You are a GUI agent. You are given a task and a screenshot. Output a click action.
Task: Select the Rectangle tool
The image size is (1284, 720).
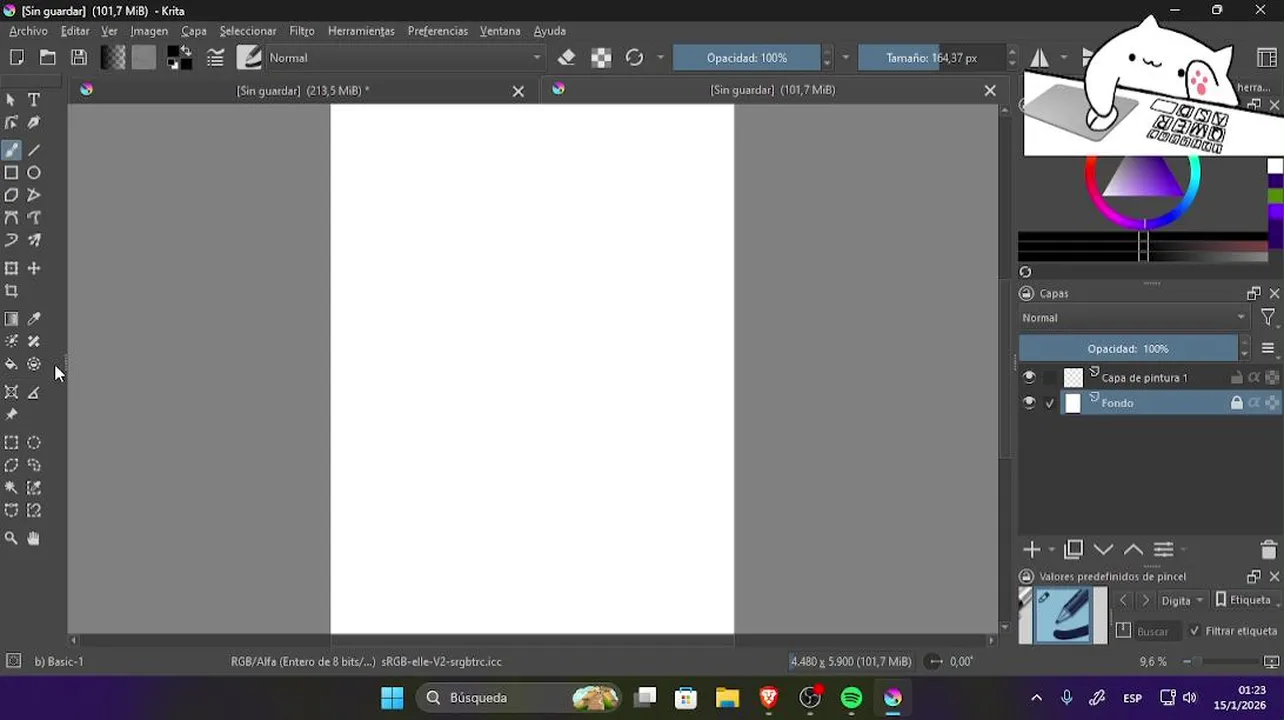(x=11, y=173)
